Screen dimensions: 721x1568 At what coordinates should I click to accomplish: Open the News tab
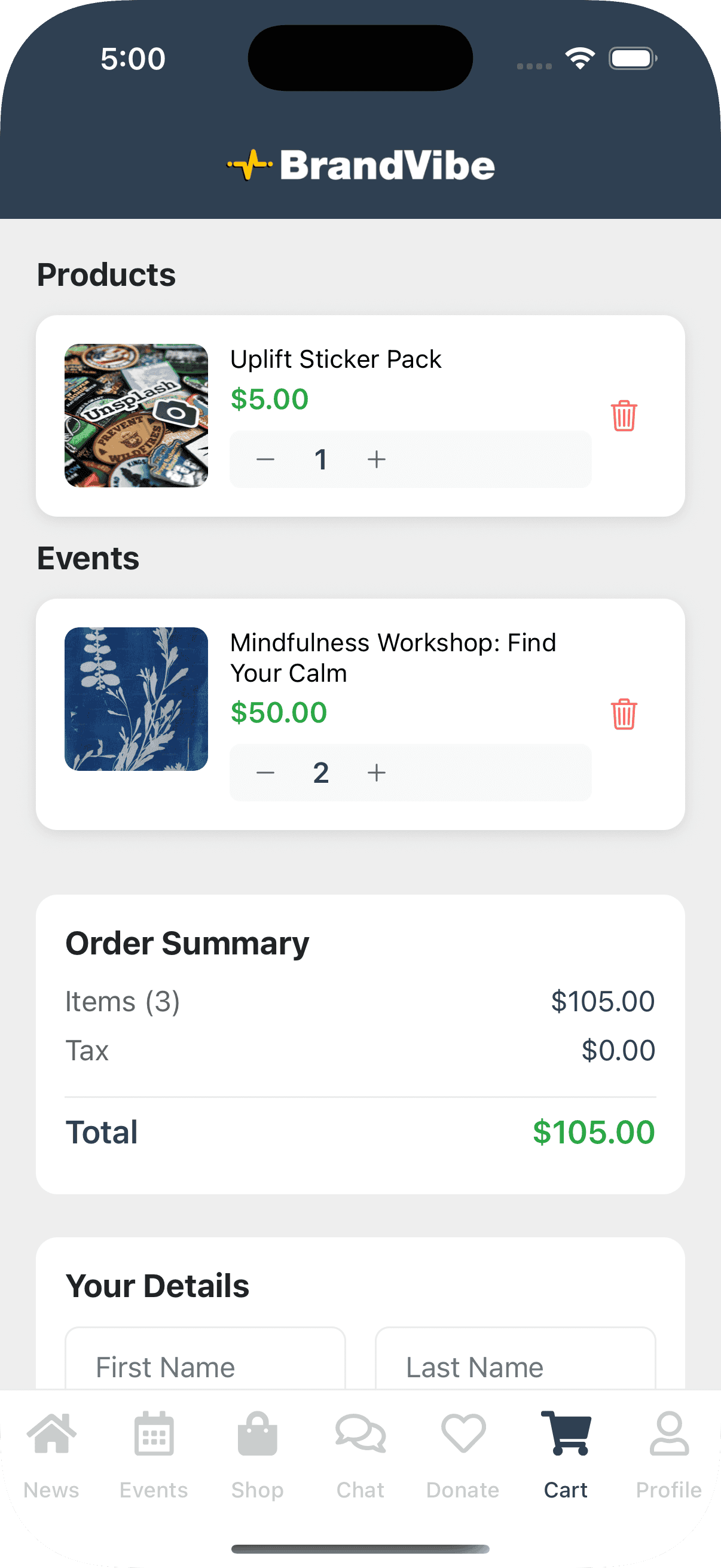tap(52, 1454)
